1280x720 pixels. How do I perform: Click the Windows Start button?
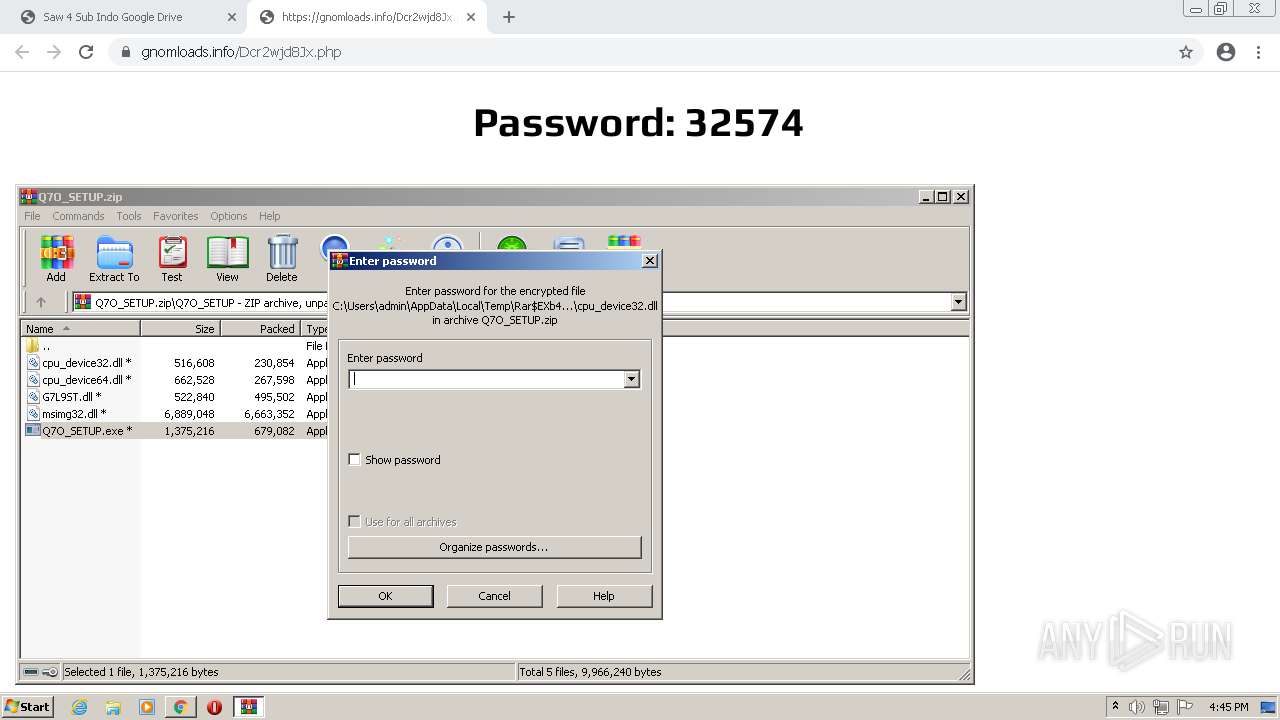point(27,707)
